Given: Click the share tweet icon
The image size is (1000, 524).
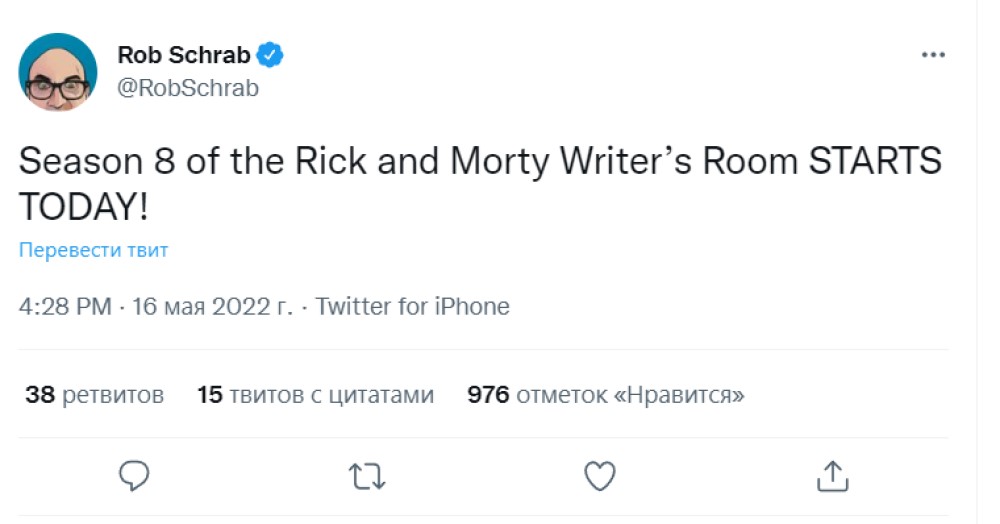Looking at the screenshot, I should point(832,476).
